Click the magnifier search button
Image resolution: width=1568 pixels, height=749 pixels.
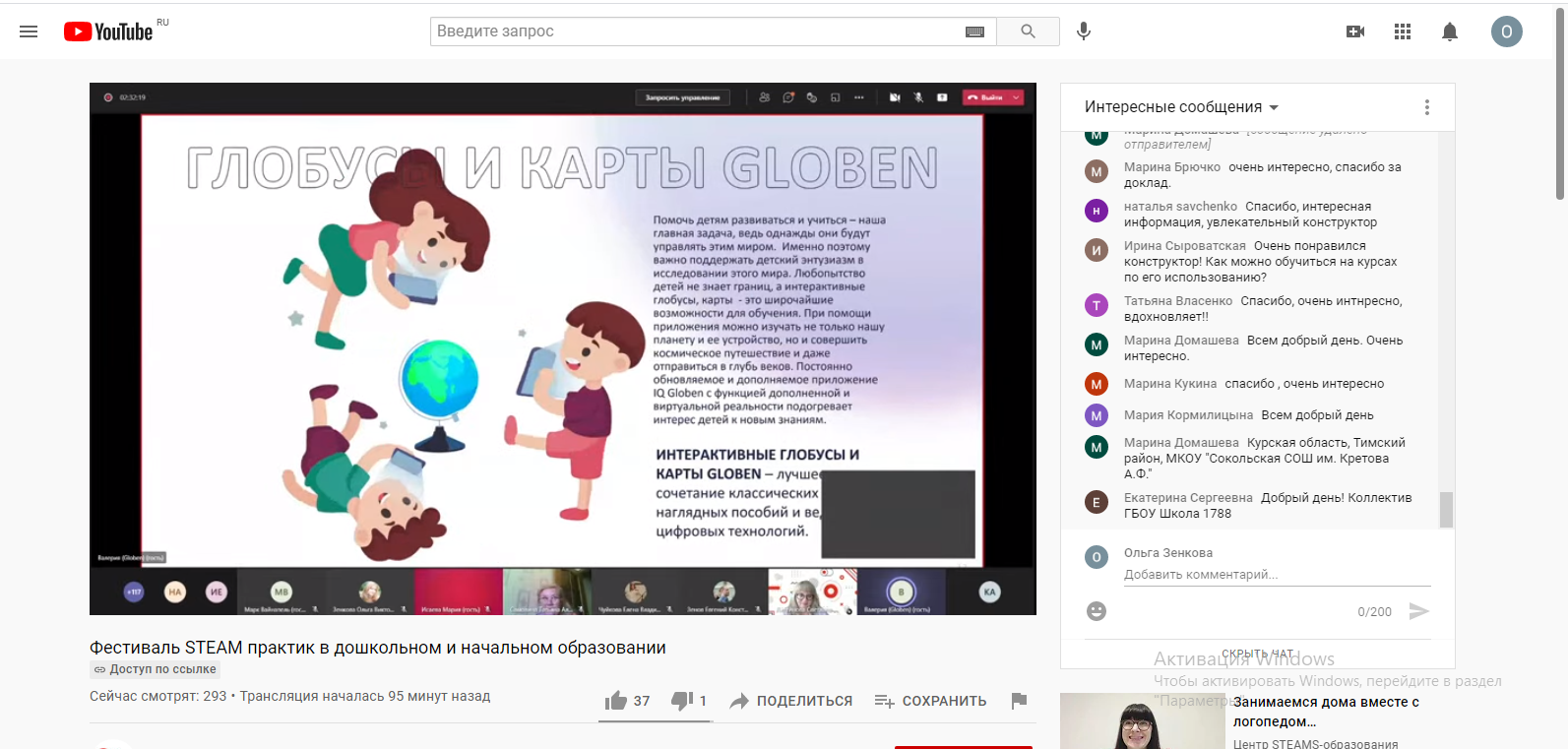click(x=1028, y=31)
